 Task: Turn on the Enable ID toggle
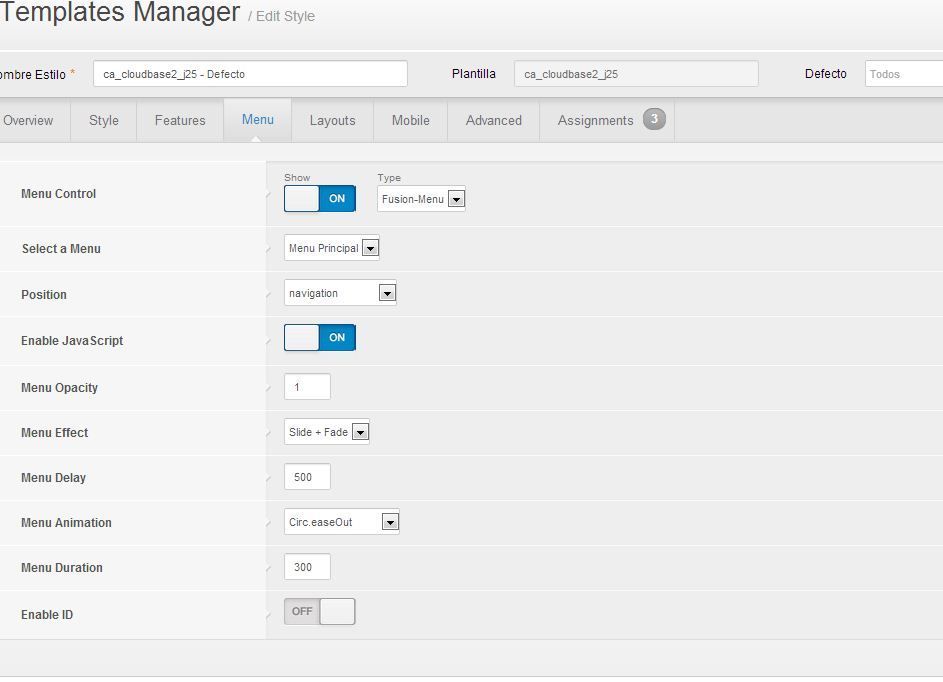tap(319, 612)
